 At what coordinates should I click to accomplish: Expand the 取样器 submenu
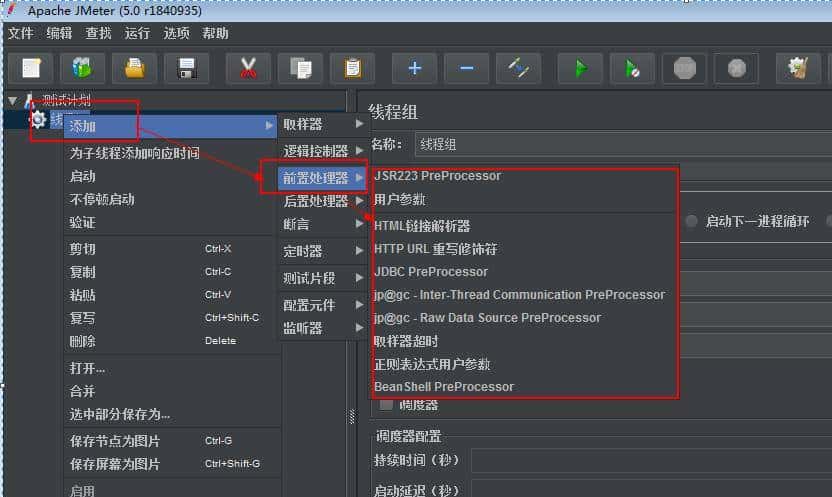tap(323, 124)
